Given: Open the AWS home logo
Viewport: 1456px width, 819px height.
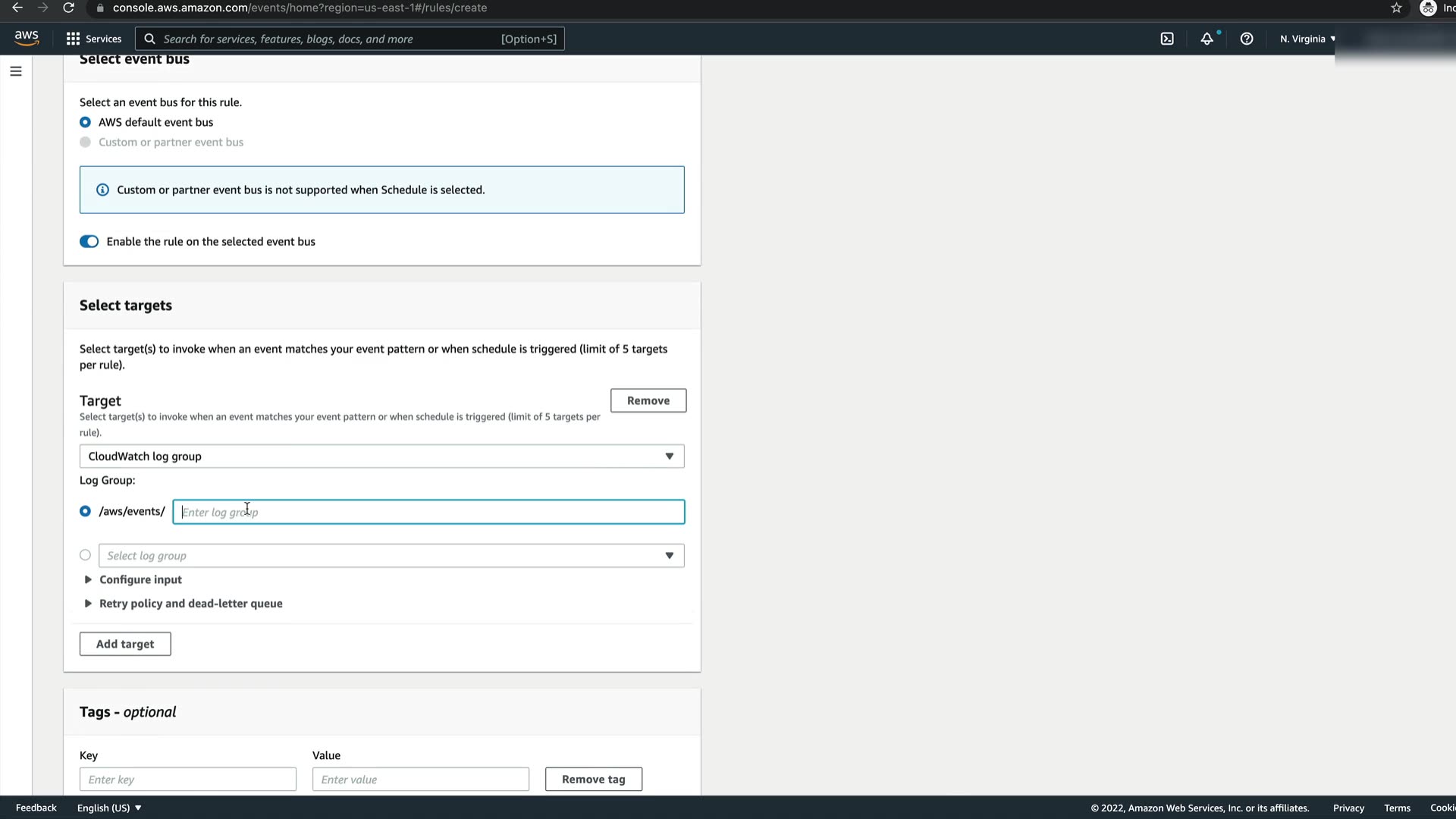Looking at the screenshot, I should tap(27, 38).
